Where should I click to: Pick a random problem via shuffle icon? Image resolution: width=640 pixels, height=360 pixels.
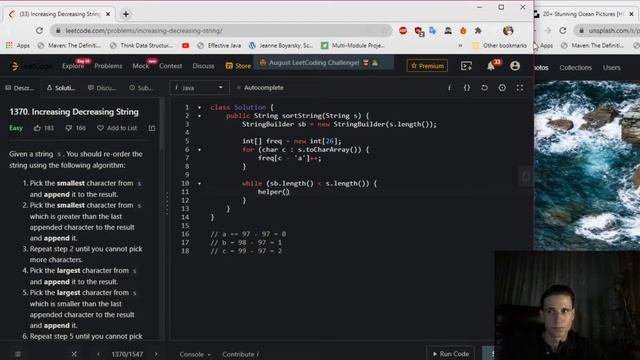pyautogui.click(x=74, y=354)
